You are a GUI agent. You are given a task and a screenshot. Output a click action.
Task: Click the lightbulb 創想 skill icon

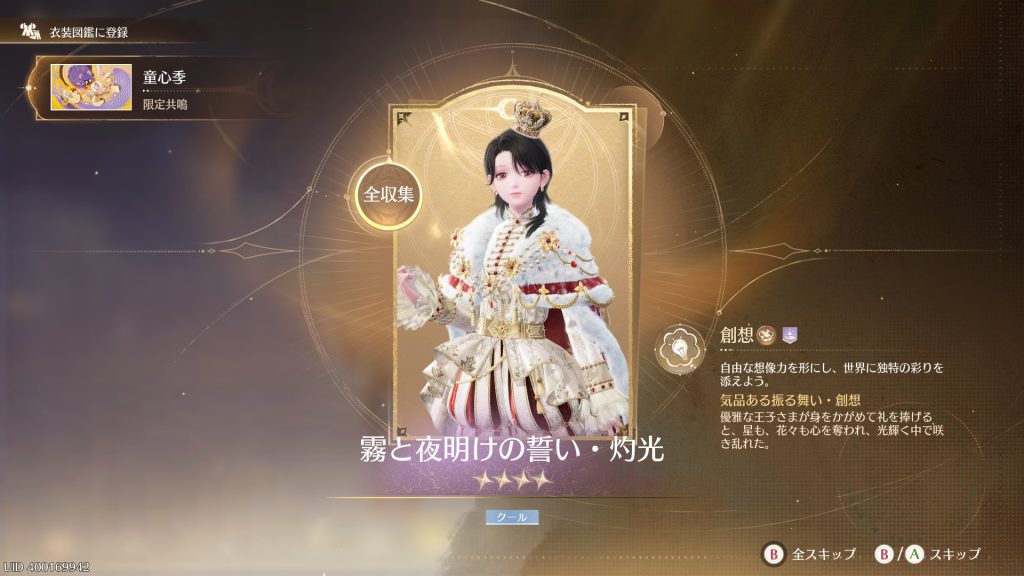click(x=680, y=349)
